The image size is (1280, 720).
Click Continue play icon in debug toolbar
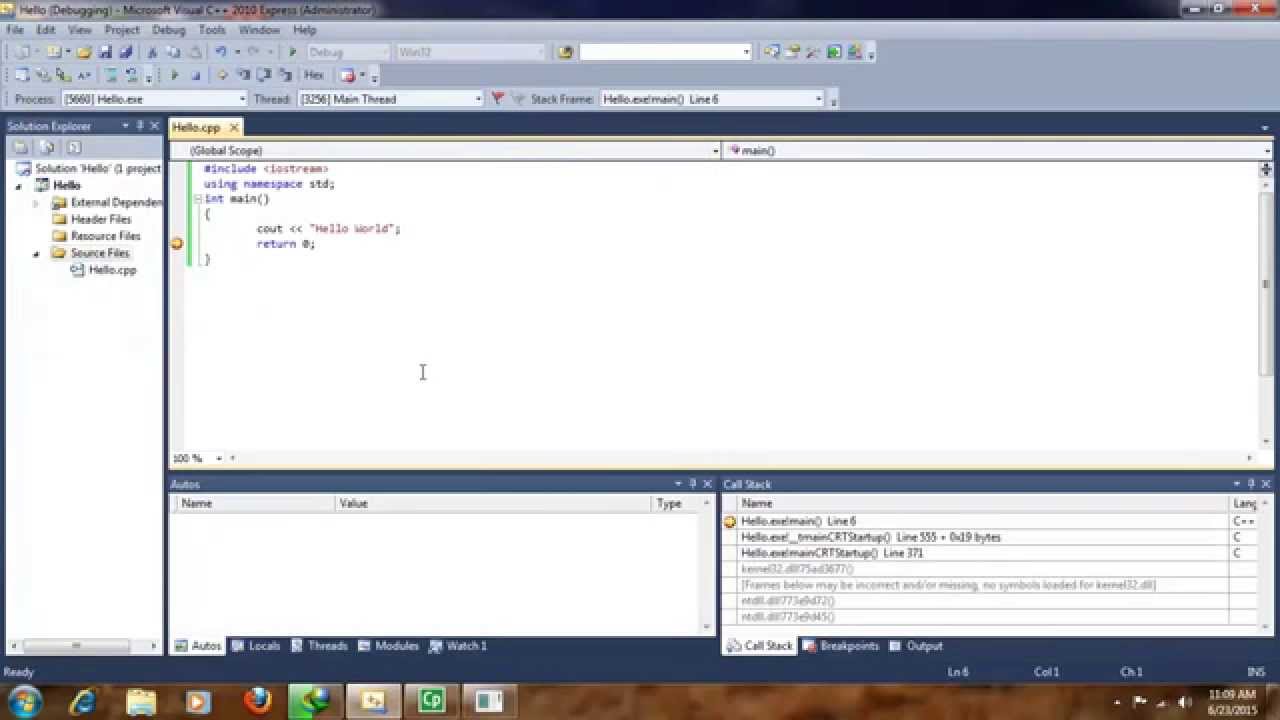coord(175,75)
